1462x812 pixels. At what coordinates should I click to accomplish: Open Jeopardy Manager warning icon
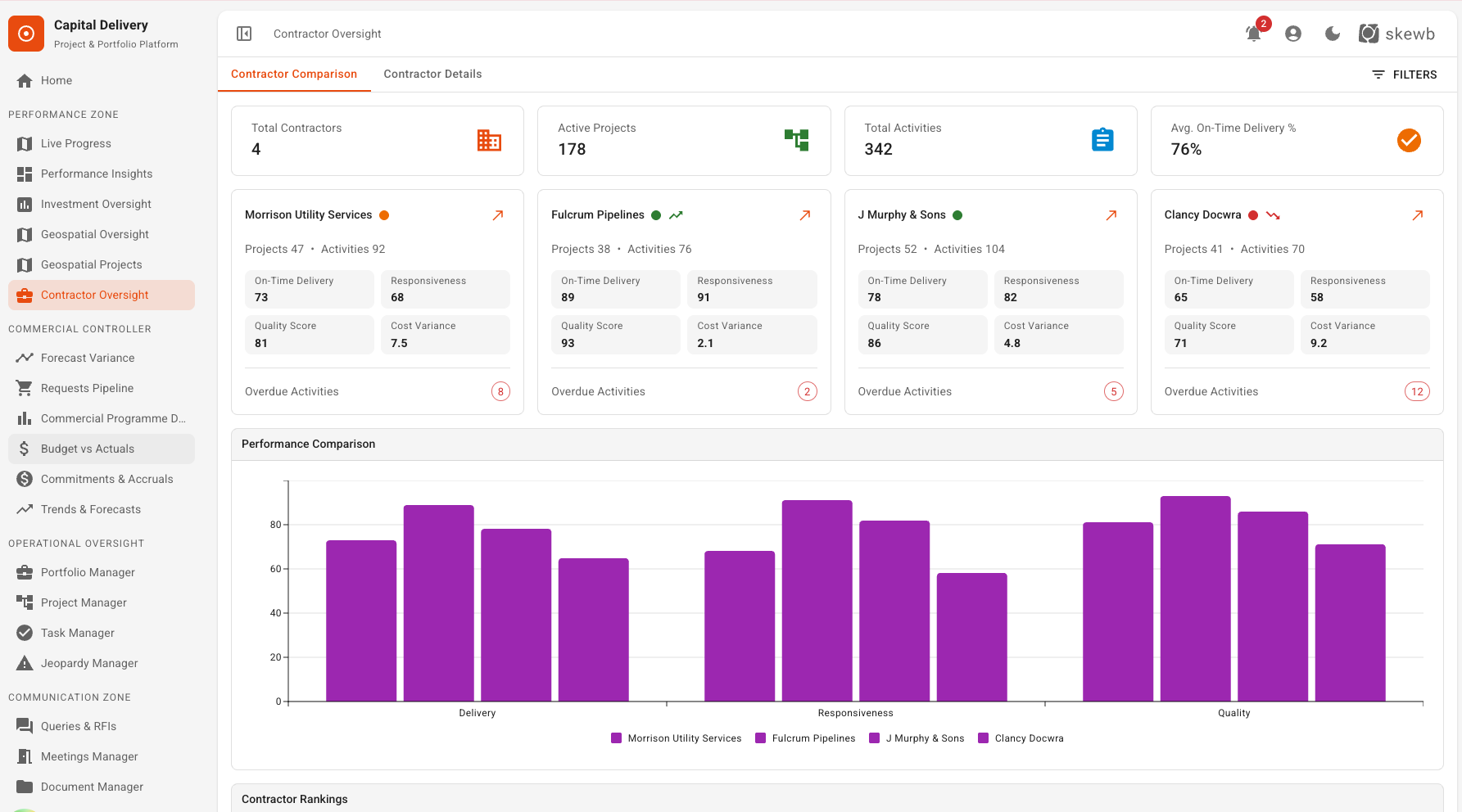(x=25, y=663)
